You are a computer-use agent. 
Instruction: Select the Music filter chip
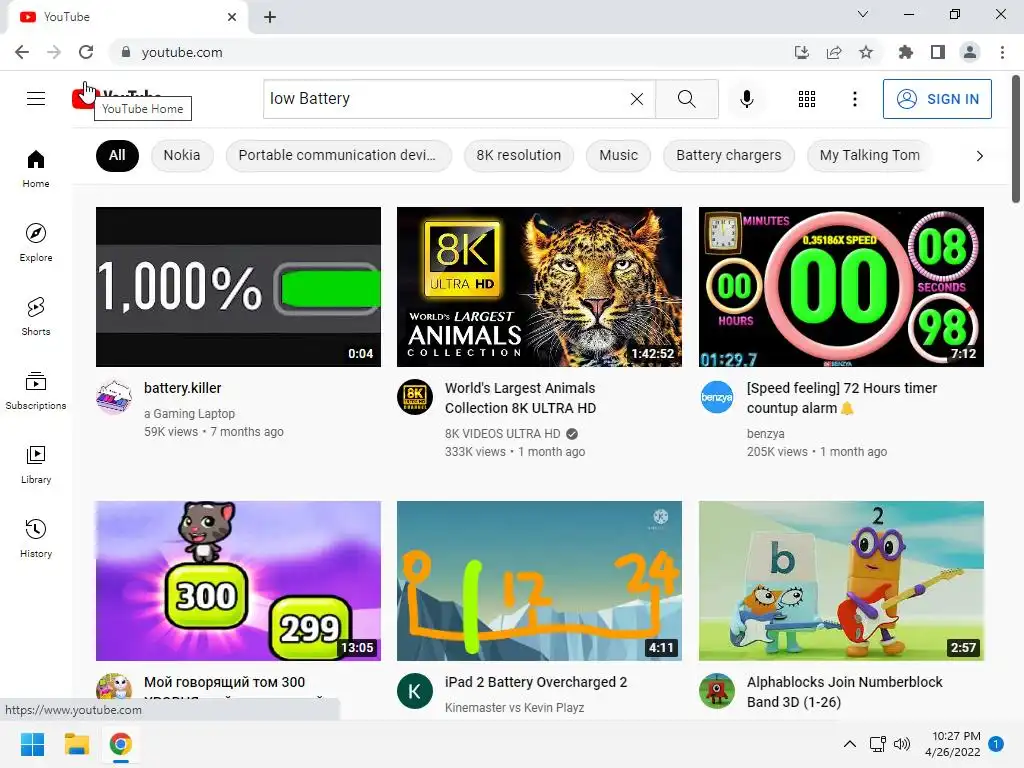pos(618,155)
